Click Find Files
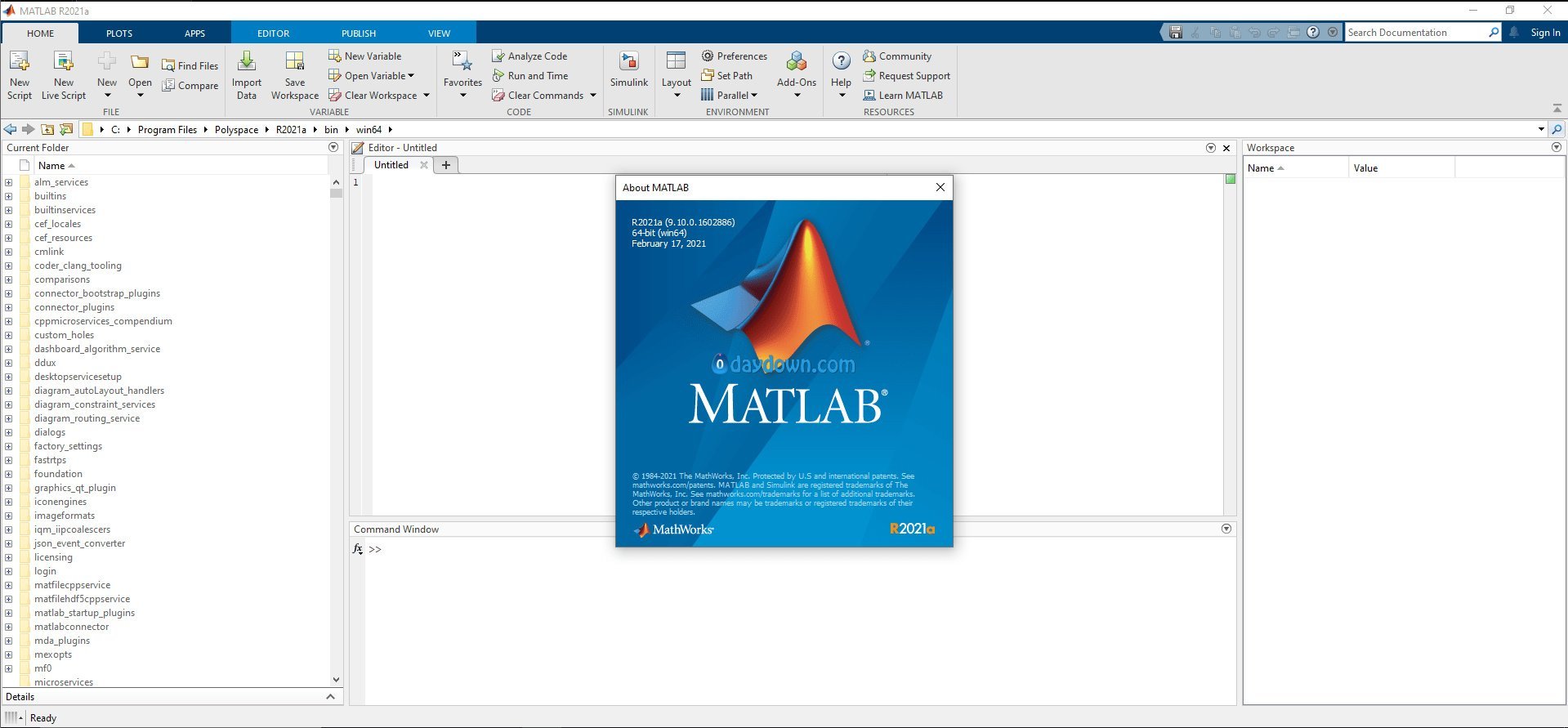Viewport: 1568px width, 728px height. click(190, 65)
